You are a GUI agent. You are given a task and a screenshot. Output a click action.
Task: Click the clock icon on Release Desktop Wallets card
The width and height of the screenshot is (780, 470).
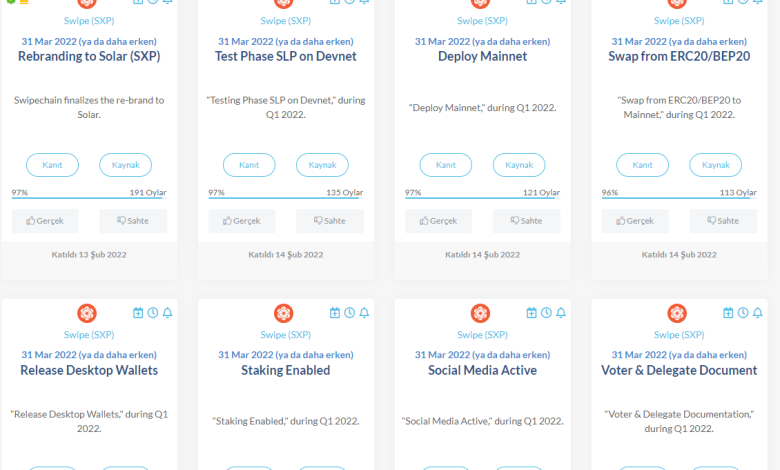[152, 313]
